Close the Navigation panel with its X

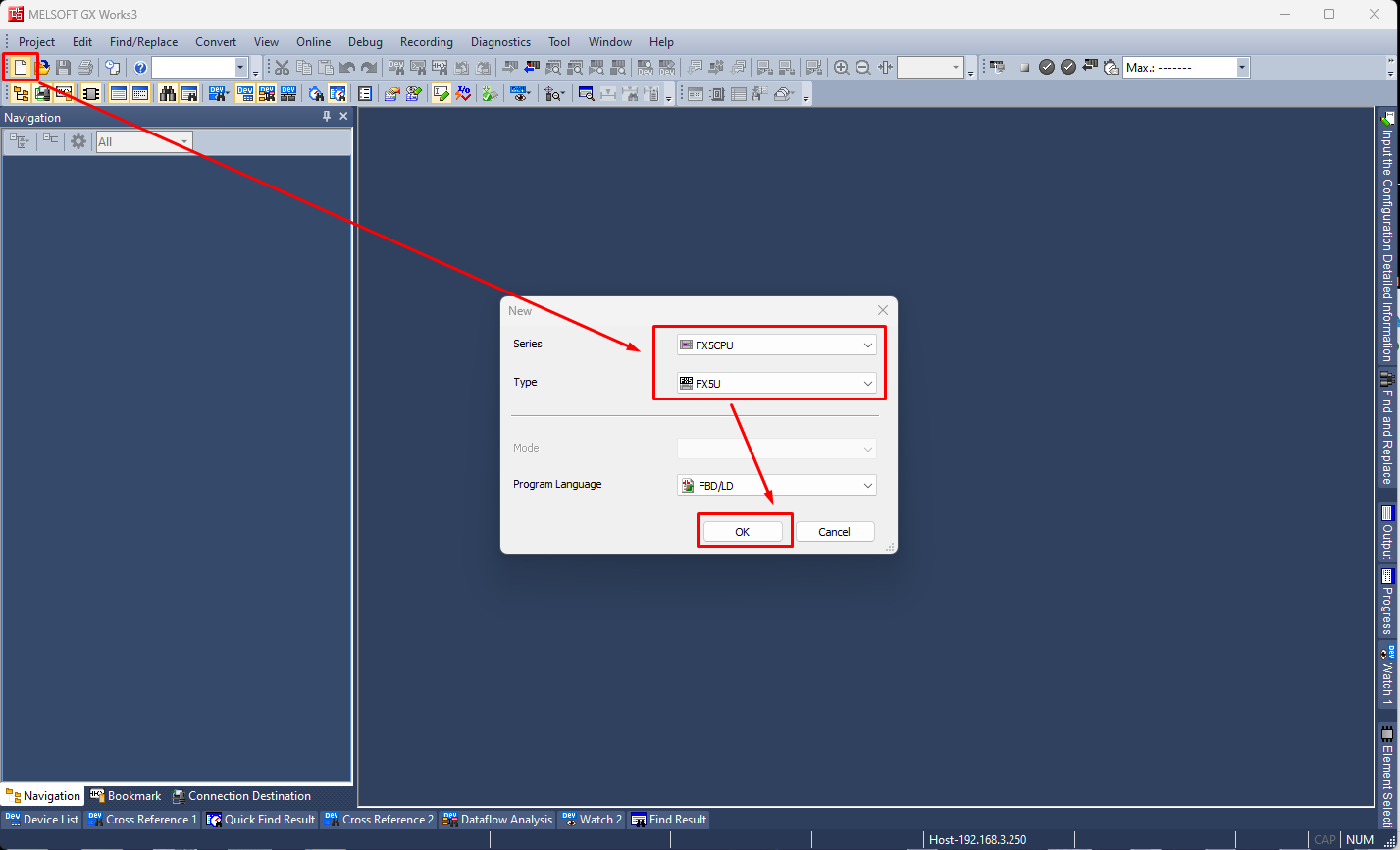tap(343, 117)
